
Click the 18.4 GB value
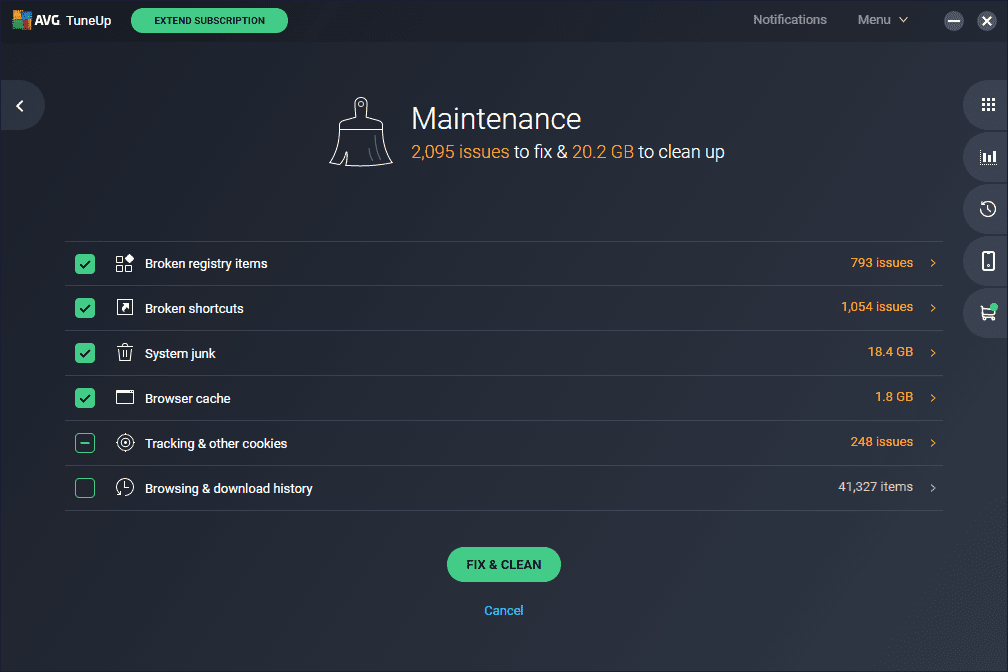890,352
